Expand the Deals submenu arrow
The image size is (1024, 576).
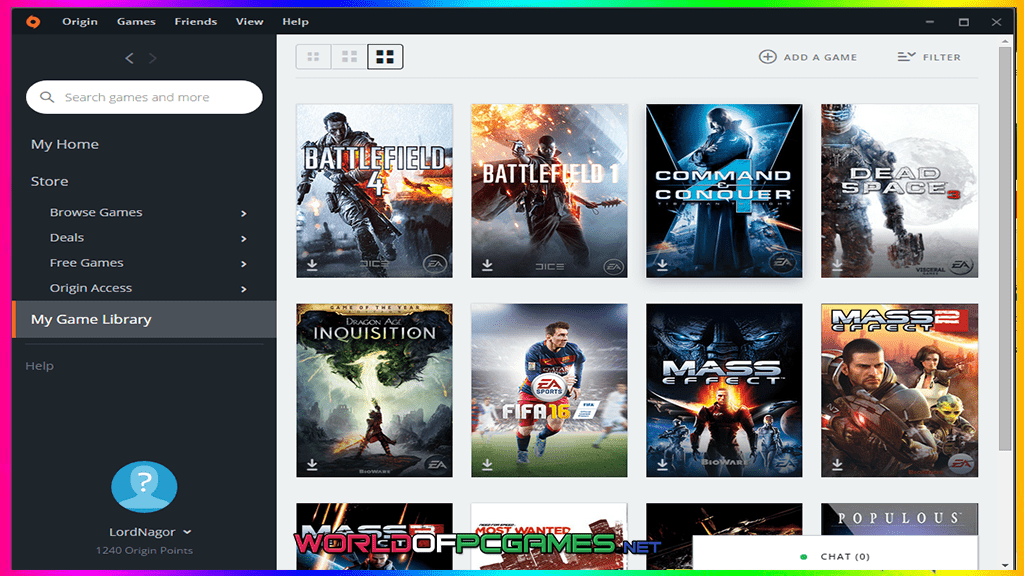click(x=244, y=239)
